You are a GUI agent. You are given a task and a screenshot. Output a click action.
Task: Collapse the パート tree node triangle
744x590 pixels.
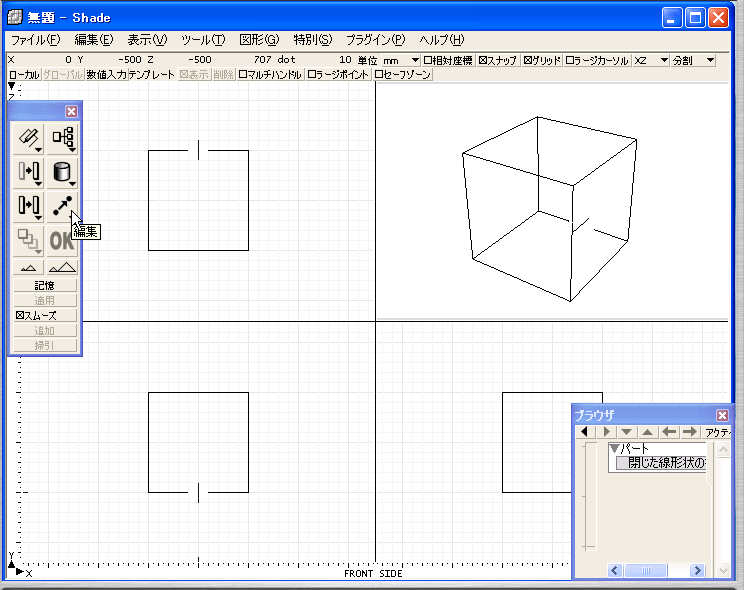click(x=615, y=448)
